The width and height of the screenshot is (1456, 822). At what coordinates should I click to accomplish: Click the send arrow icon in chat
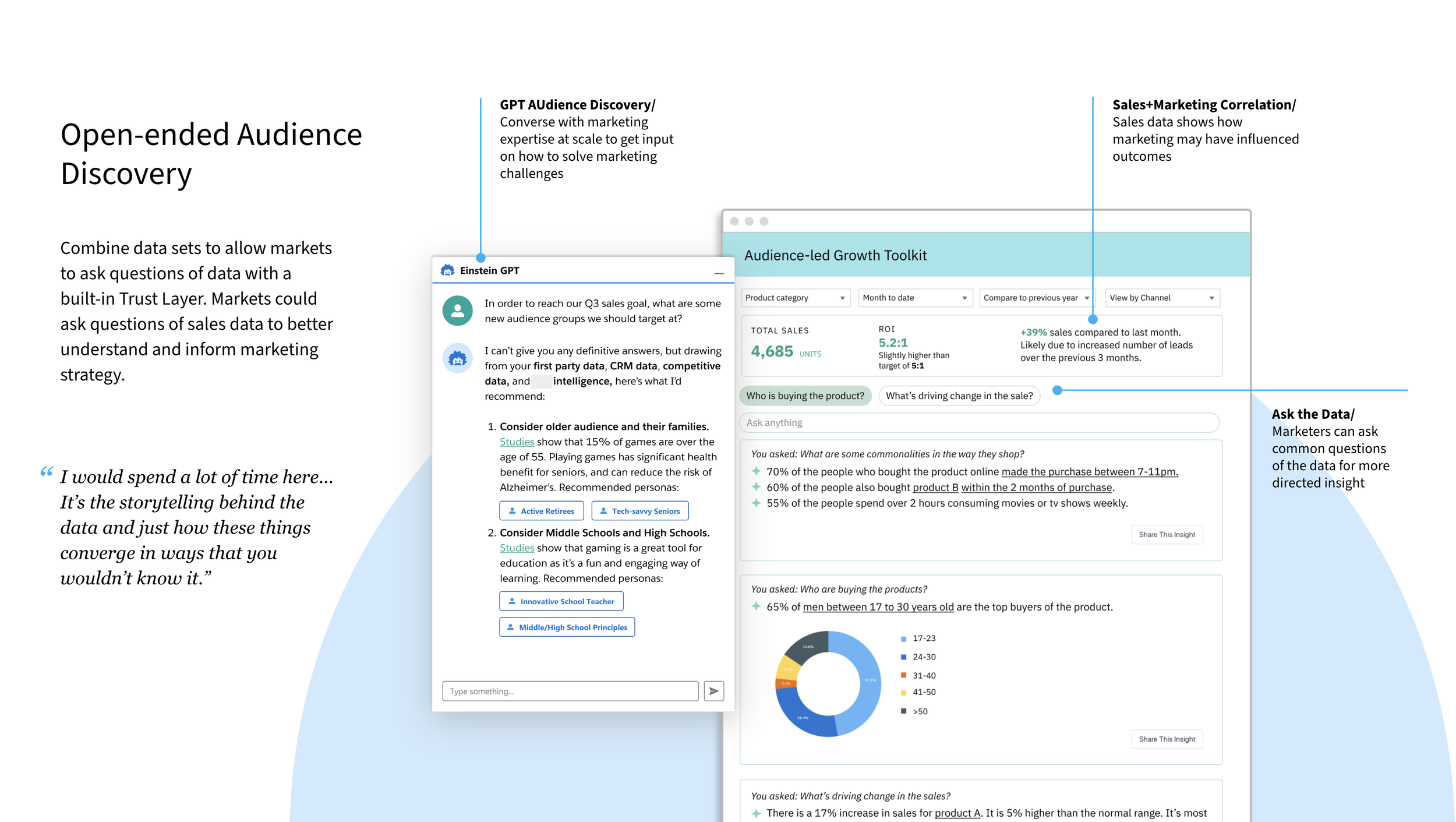pos(713,691)
